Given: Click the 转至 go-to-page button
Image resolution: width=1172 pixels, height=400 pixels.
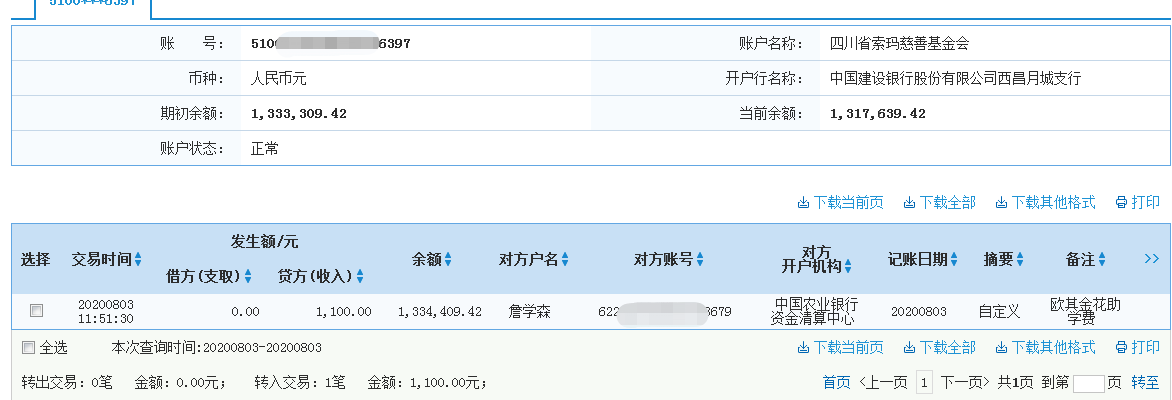Looking at the screenshot, I should 1145,382.
